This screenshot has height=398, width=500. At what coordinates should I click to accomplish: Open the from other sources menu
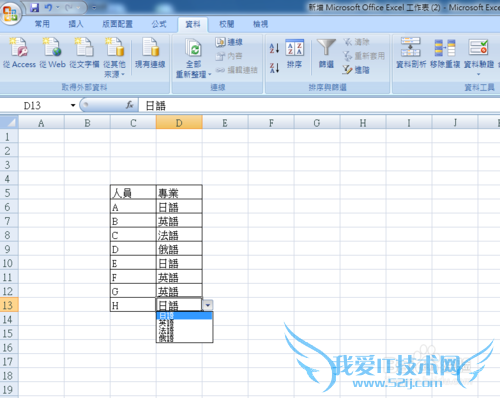114,58
